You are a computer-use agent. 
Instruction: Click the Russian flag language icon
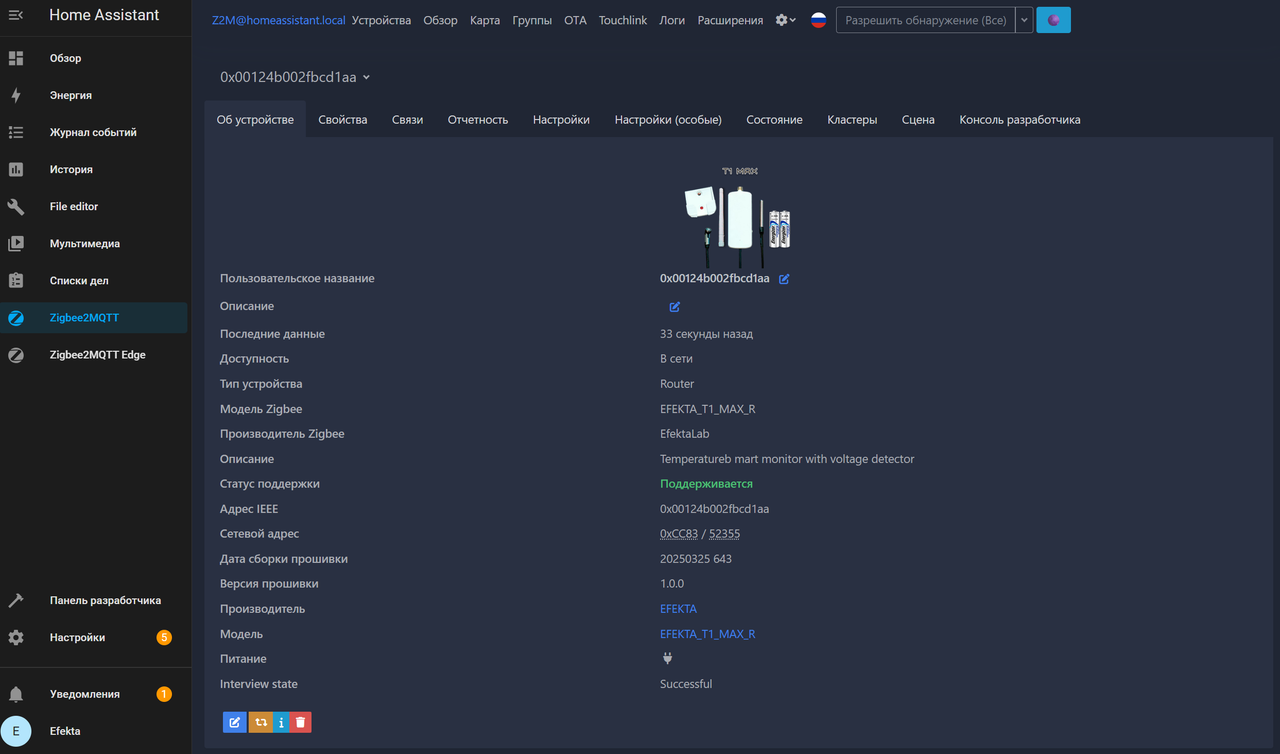[x=818, y=20]
